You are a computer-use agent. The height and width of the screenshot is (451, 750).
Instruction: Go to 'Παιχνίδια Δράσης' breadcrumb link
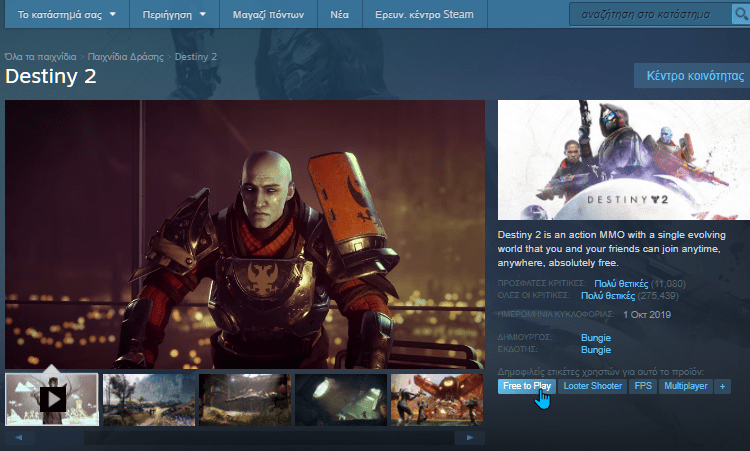tap(125, 56)
